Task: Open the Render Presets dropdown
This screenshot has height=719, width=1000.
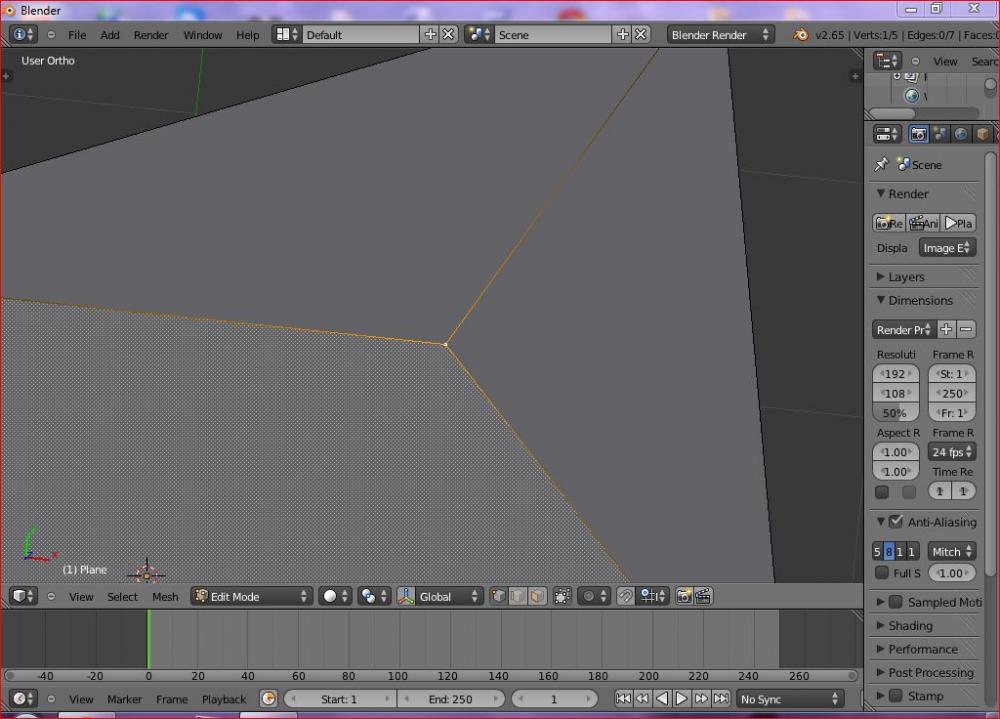Action: [x=903, y=329]
